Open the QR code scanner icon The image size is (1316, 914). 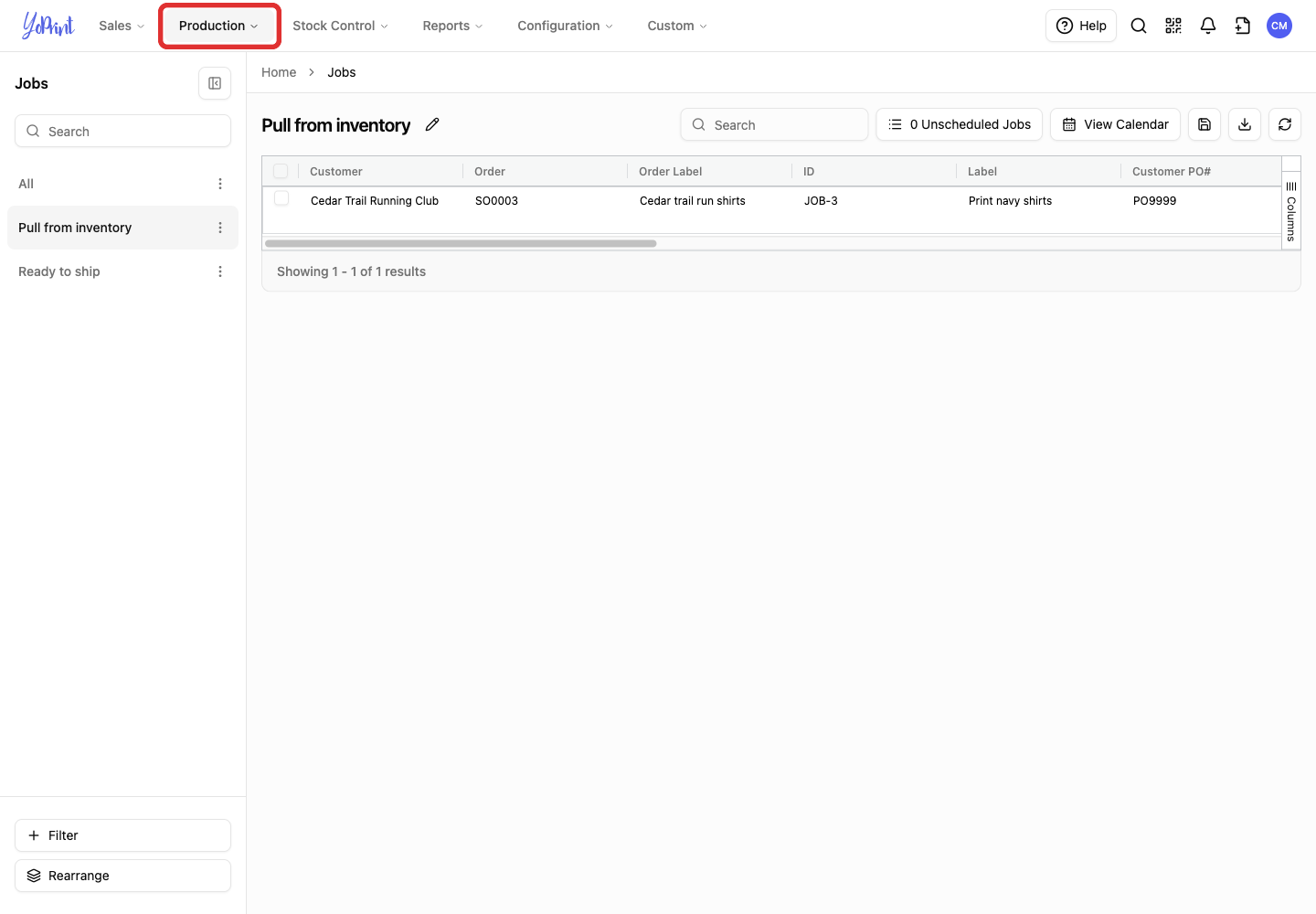click(1173, 26)
